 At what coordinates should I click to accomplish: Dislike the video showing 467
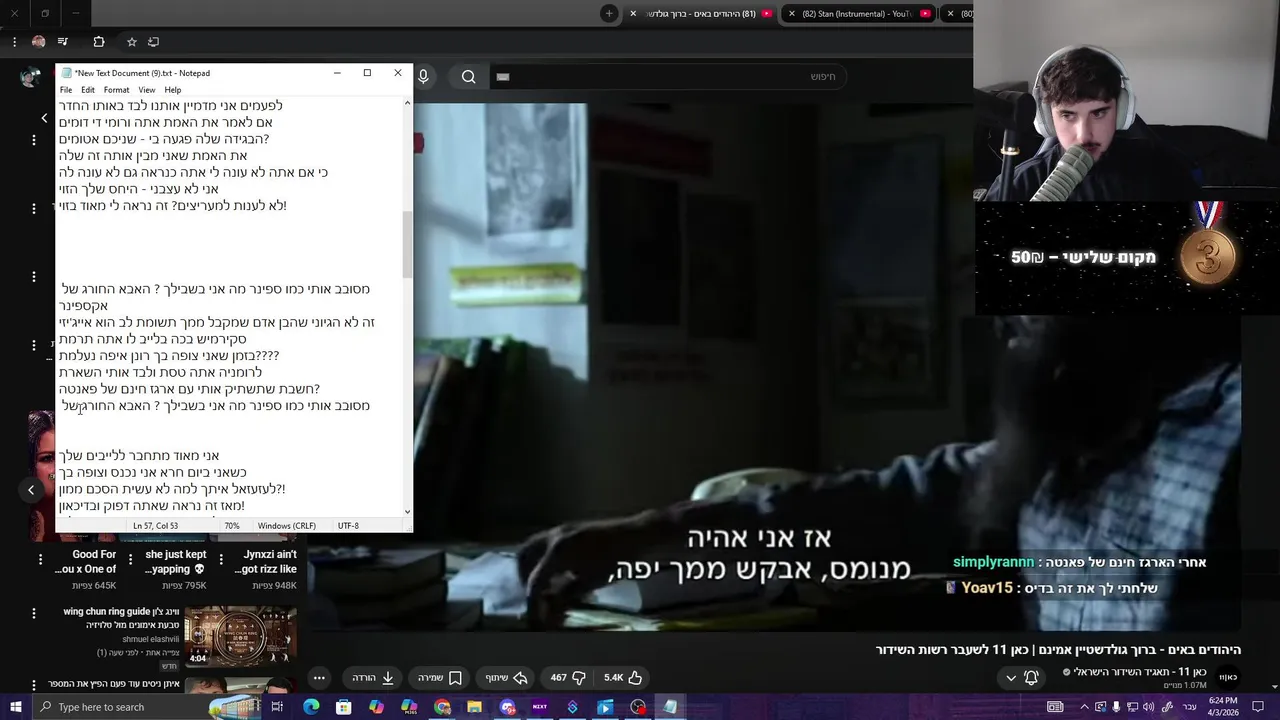click(568, 677)
